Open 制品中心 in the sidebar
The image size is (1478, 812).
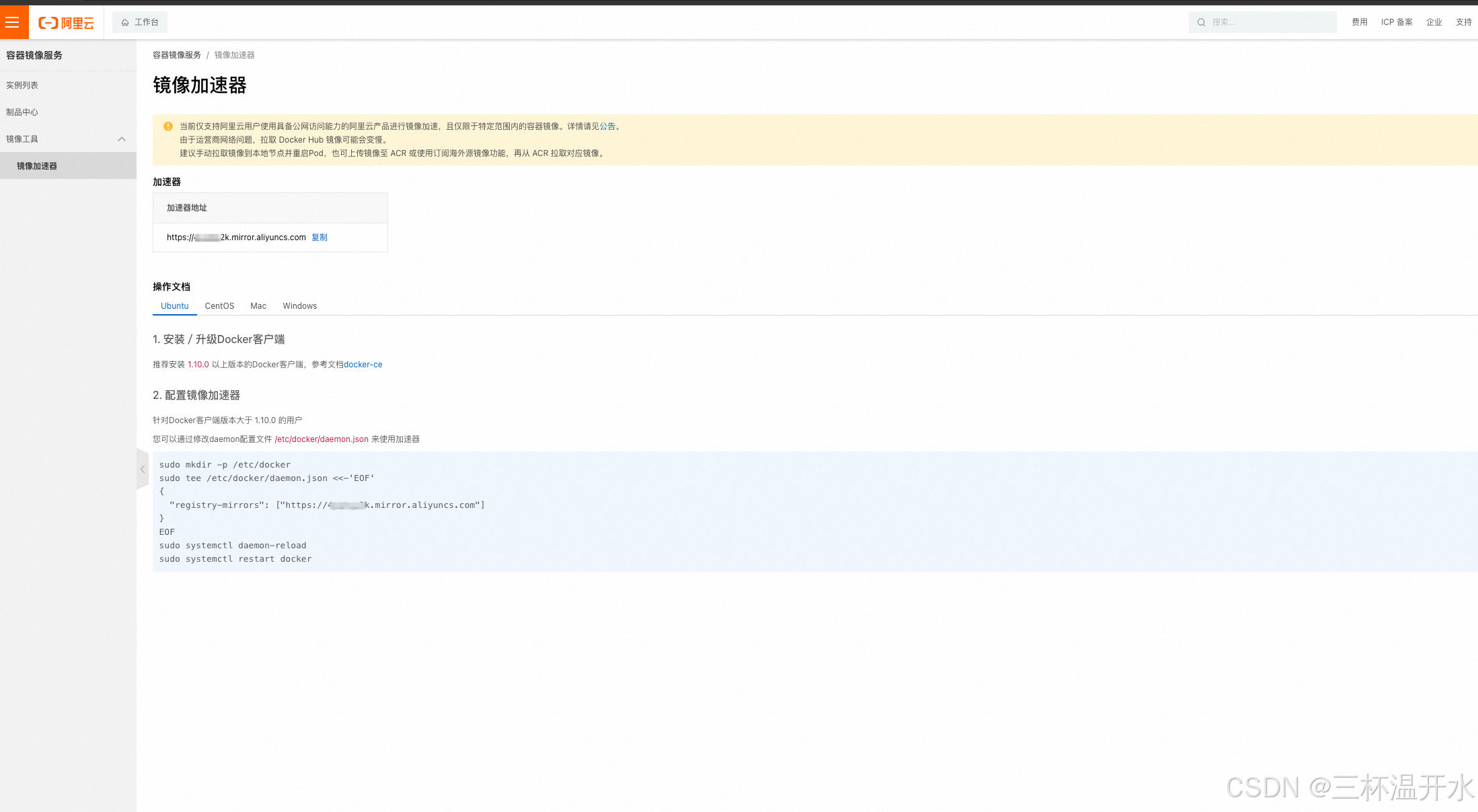tap(22, 112)
